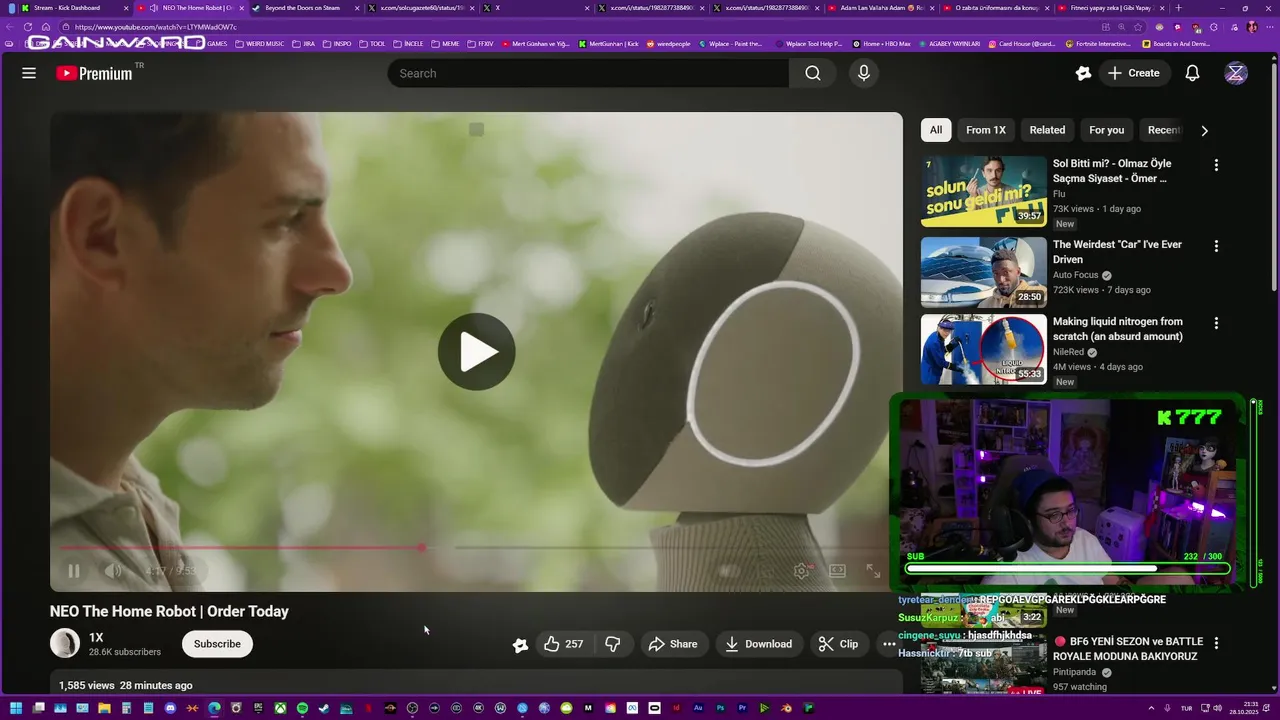
Task: Open the FFXIV bookmark folder
Action: point(481,44)
